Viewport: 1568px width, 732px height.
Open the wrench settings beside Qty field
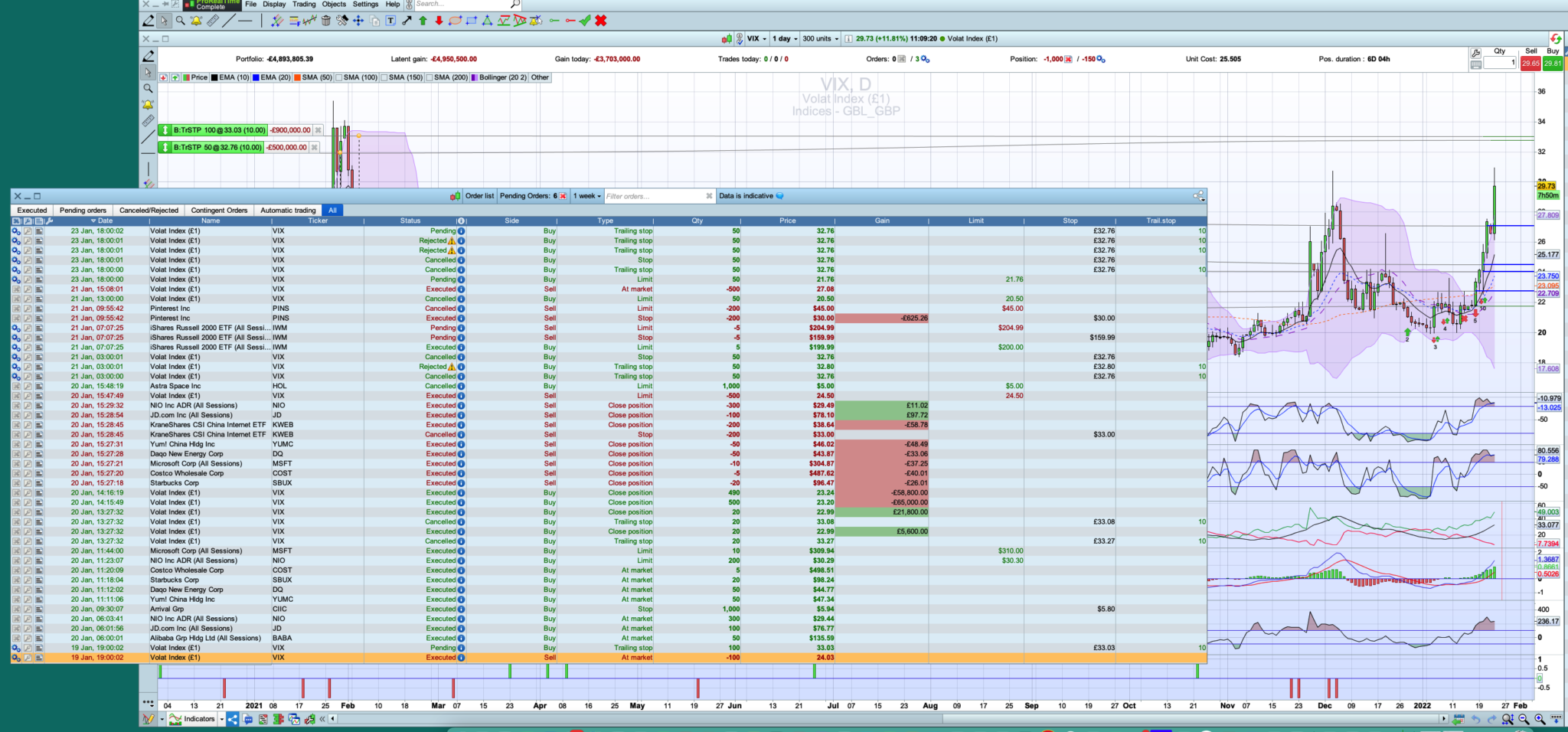pos(1475,53)
